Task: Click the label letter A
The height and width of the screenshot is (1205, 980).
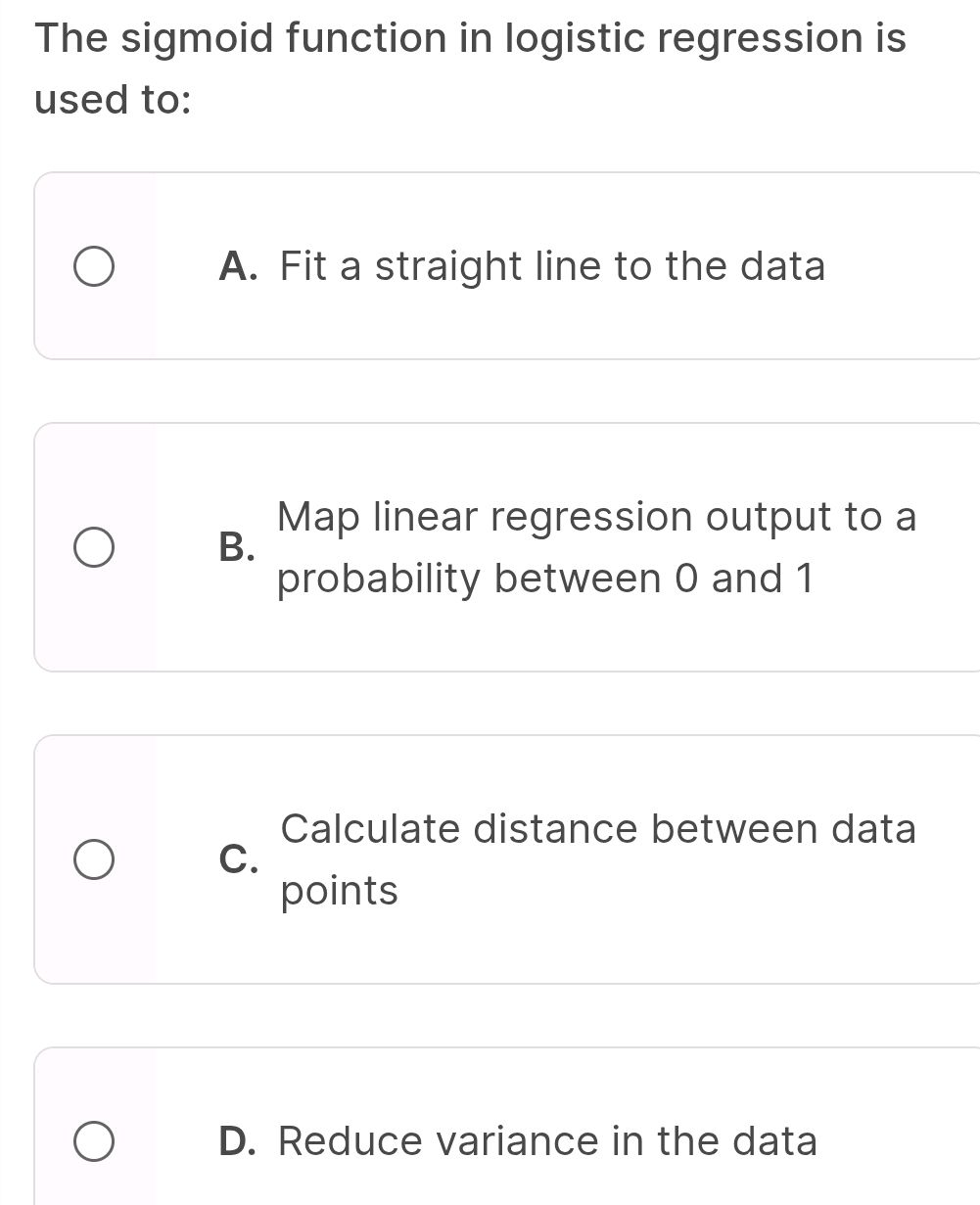Action: pos(237,265)
